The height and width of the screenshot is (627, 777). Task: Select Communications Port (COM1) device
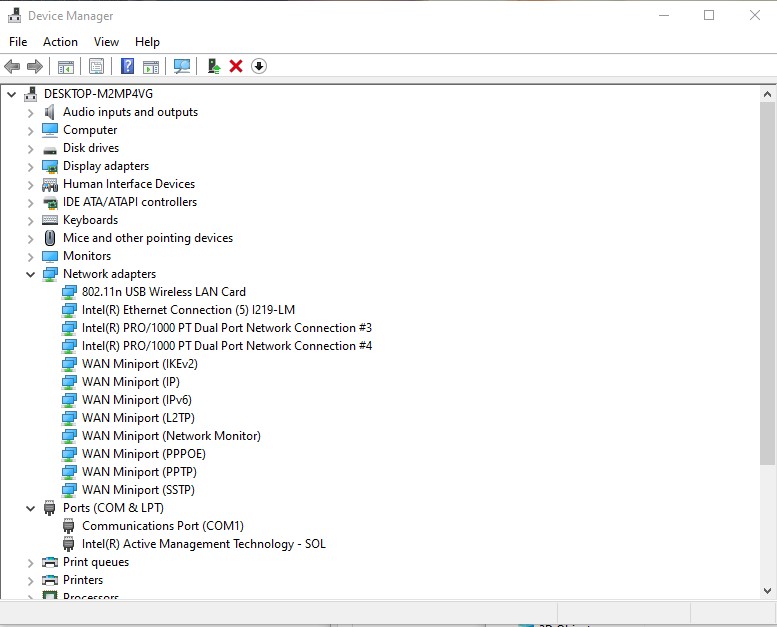162,526
